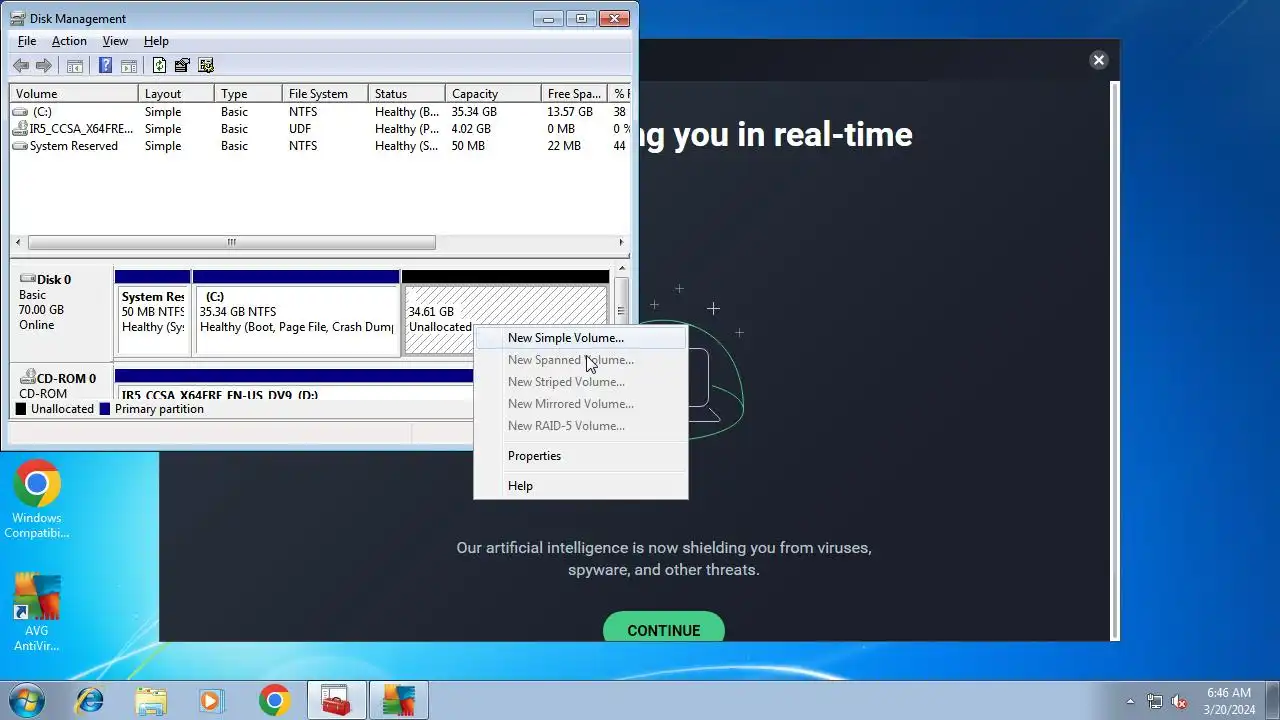Open the View menu
The width and height of the screenshot is (1280, 720).
[115, 41]
